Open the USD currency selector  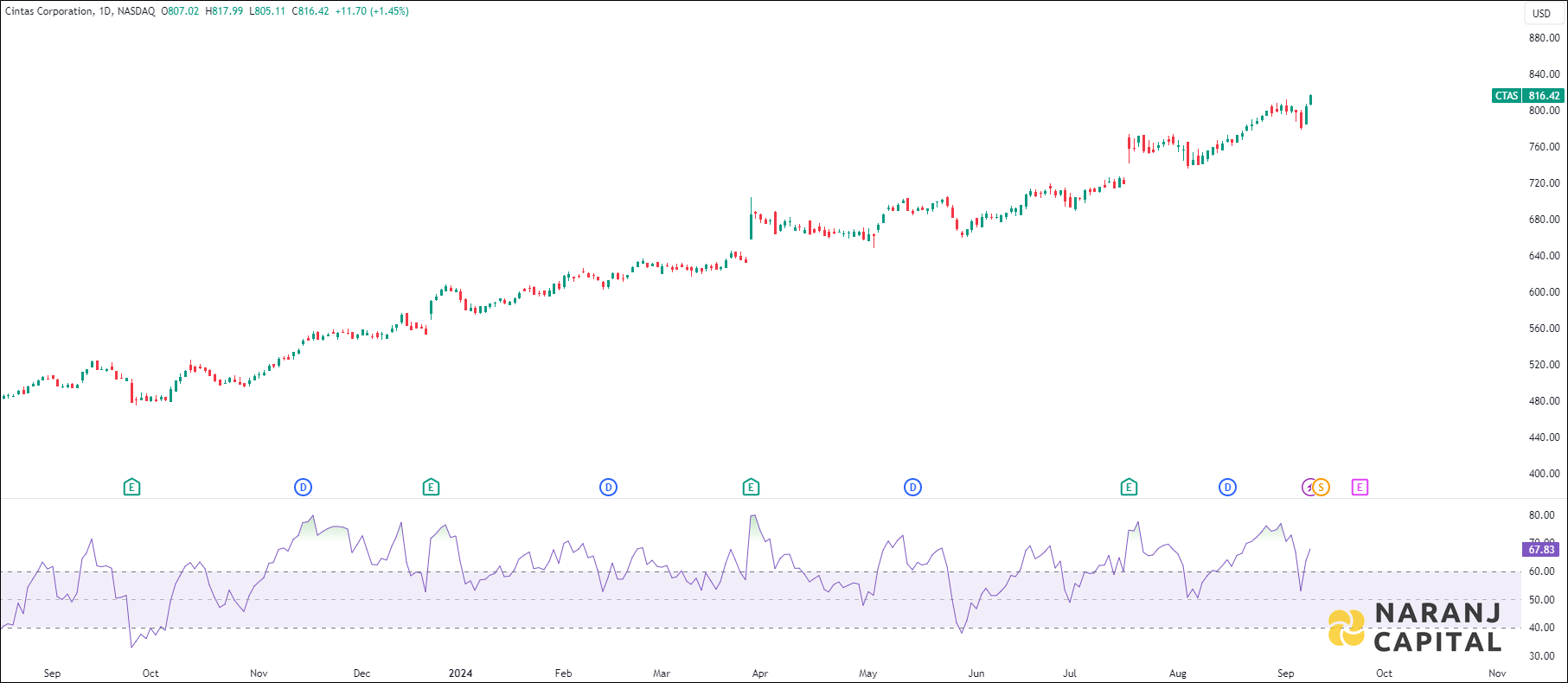tap(1541, 13)
